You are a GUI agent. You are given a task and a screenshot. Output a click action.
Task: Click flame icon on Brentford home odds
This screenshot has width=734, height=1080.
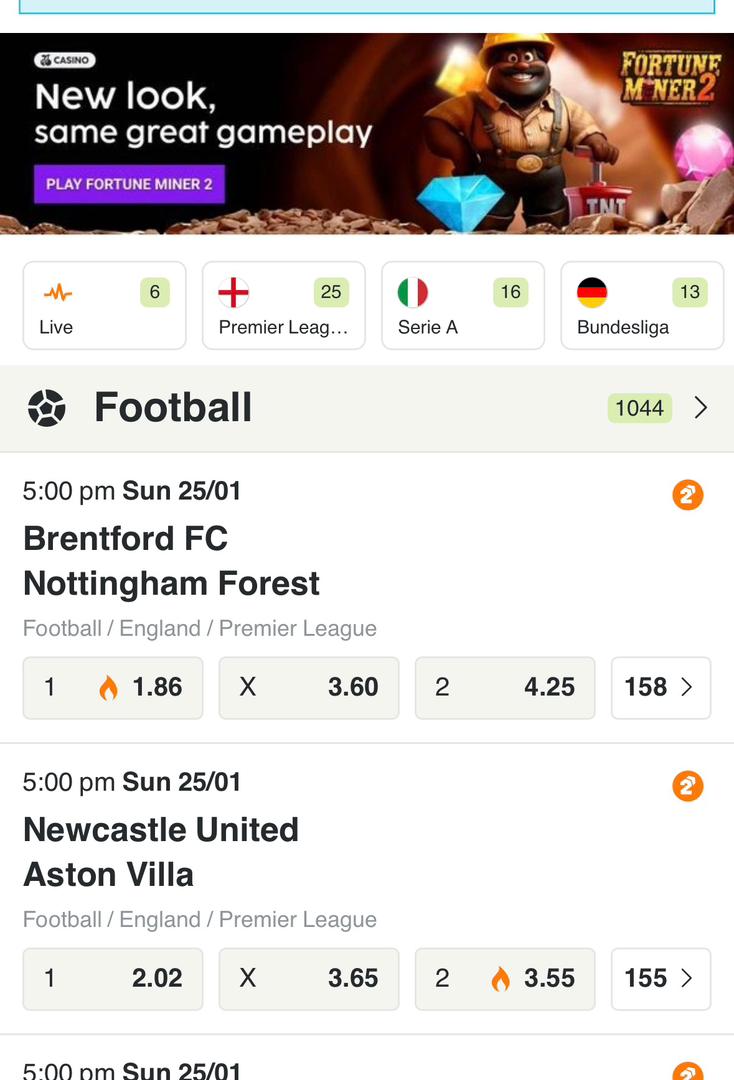[108, 688]
